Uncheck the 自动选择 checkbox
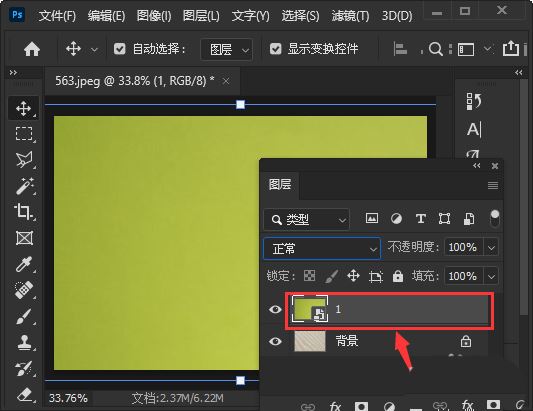The height and width of the screenshot is (411, 533). point(119,49)
